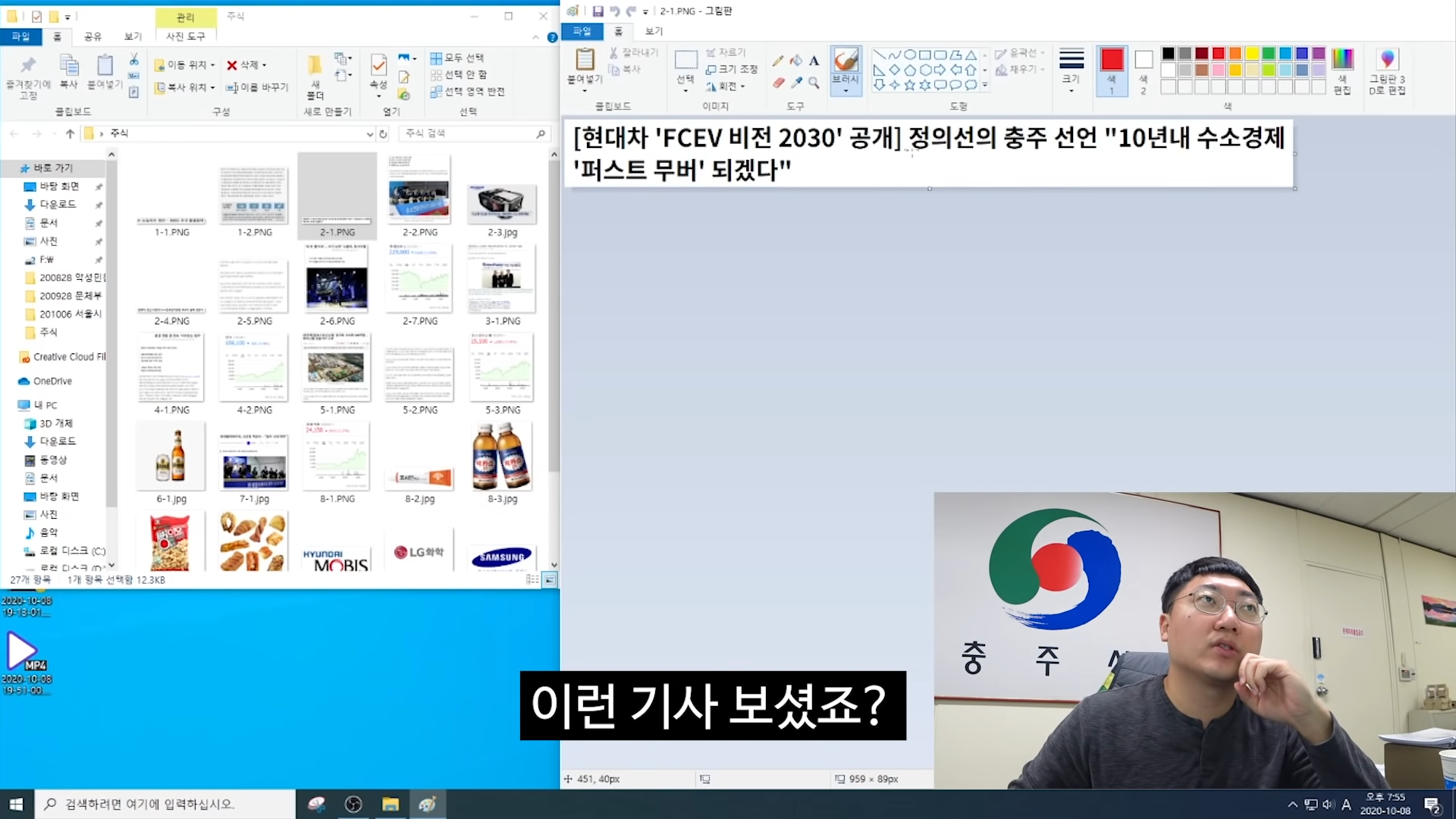Open the View tab in Explorer

tap(133, 36)
